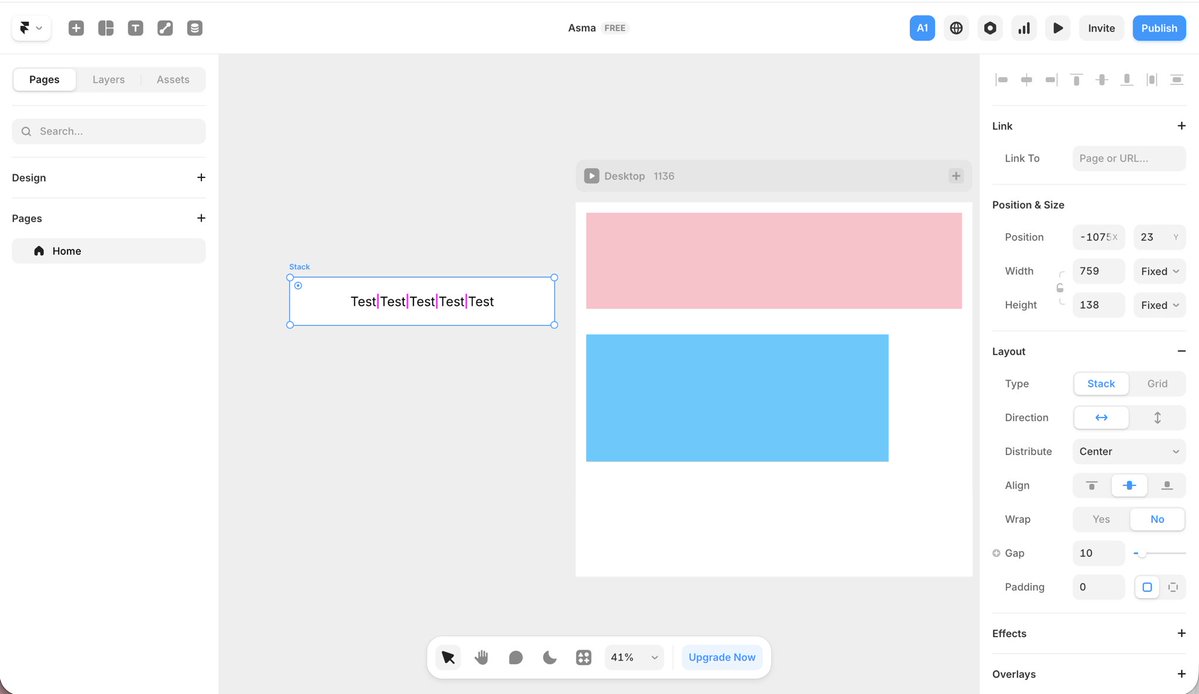This screenshot has height=694, width=1199.
Task: Select the Layout tool icon
Action: [x=106, y=28]
